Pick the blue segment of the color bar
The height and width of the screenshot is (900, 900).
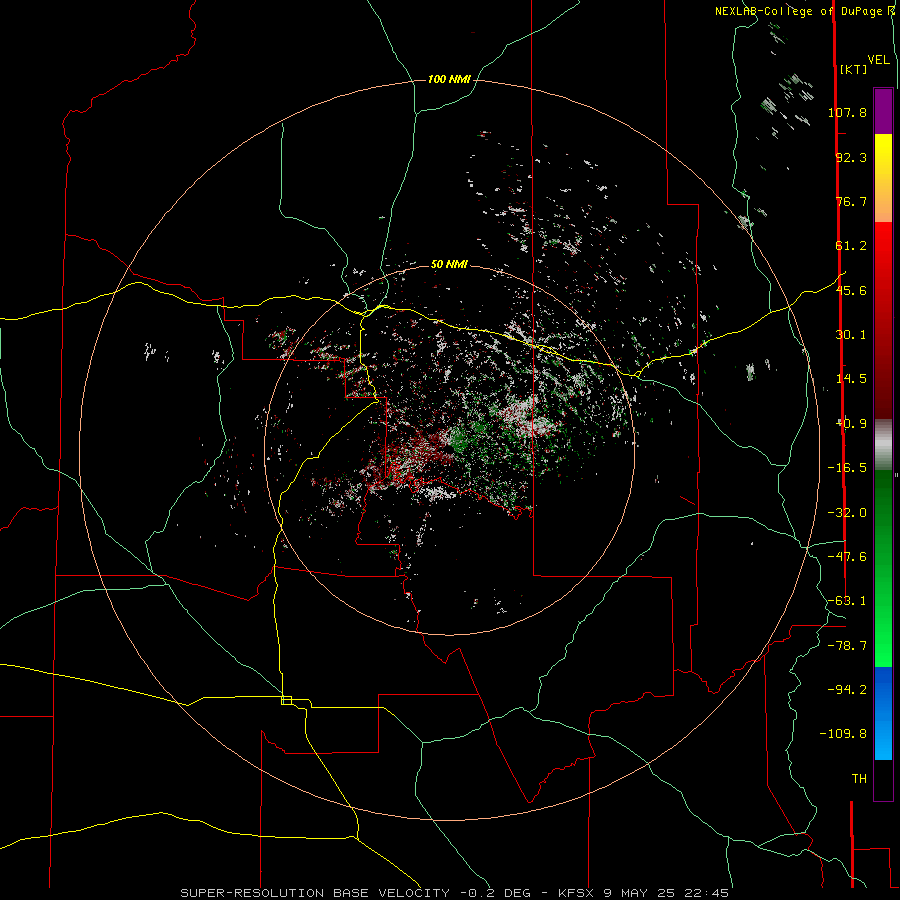click(x=883, y=713)
